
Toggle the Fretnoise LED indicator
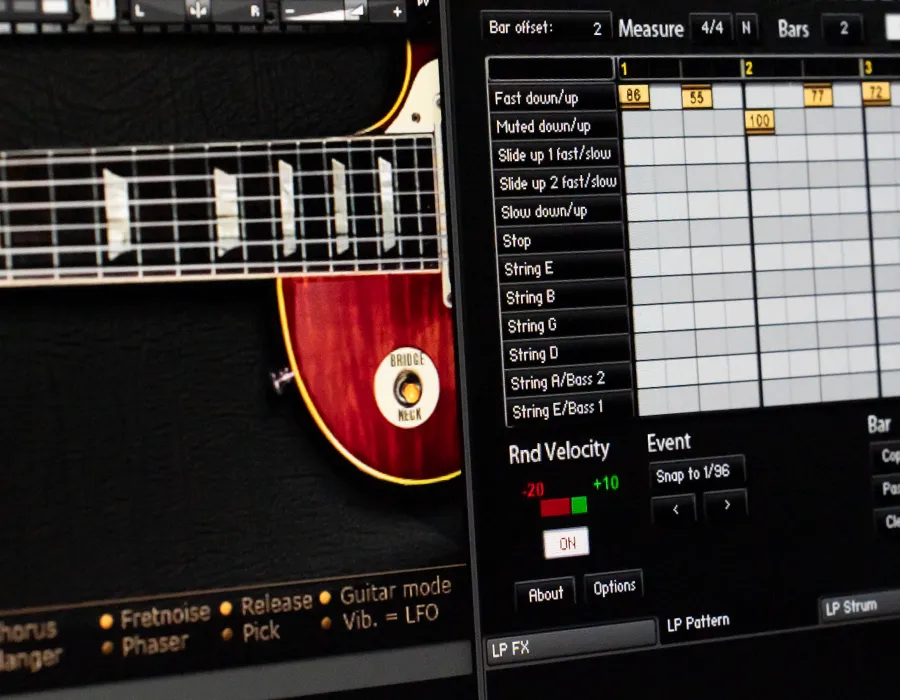106,621
